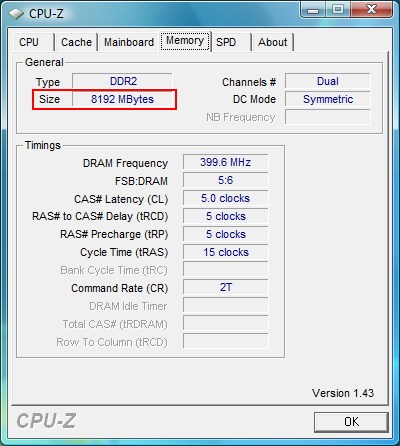This screenshot has width=400, height=446.
Task: Click the Cycle Time (tRAS) label
Action: click(124, 252)
